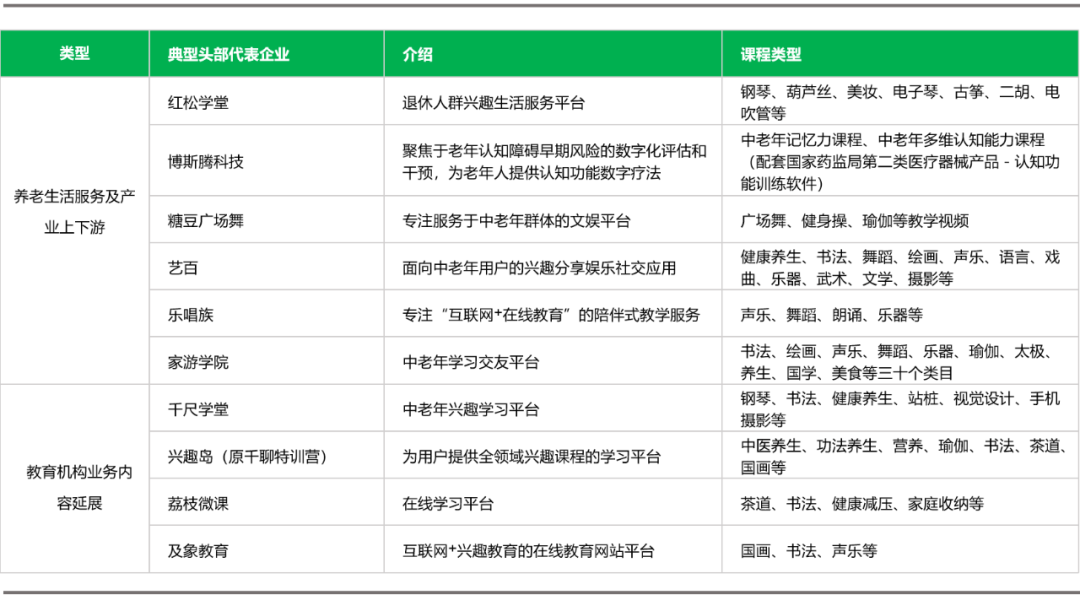This screenshot has height=595, width=1080.
Task: Click the 艺百 company cell
Action: pos(183,268)
